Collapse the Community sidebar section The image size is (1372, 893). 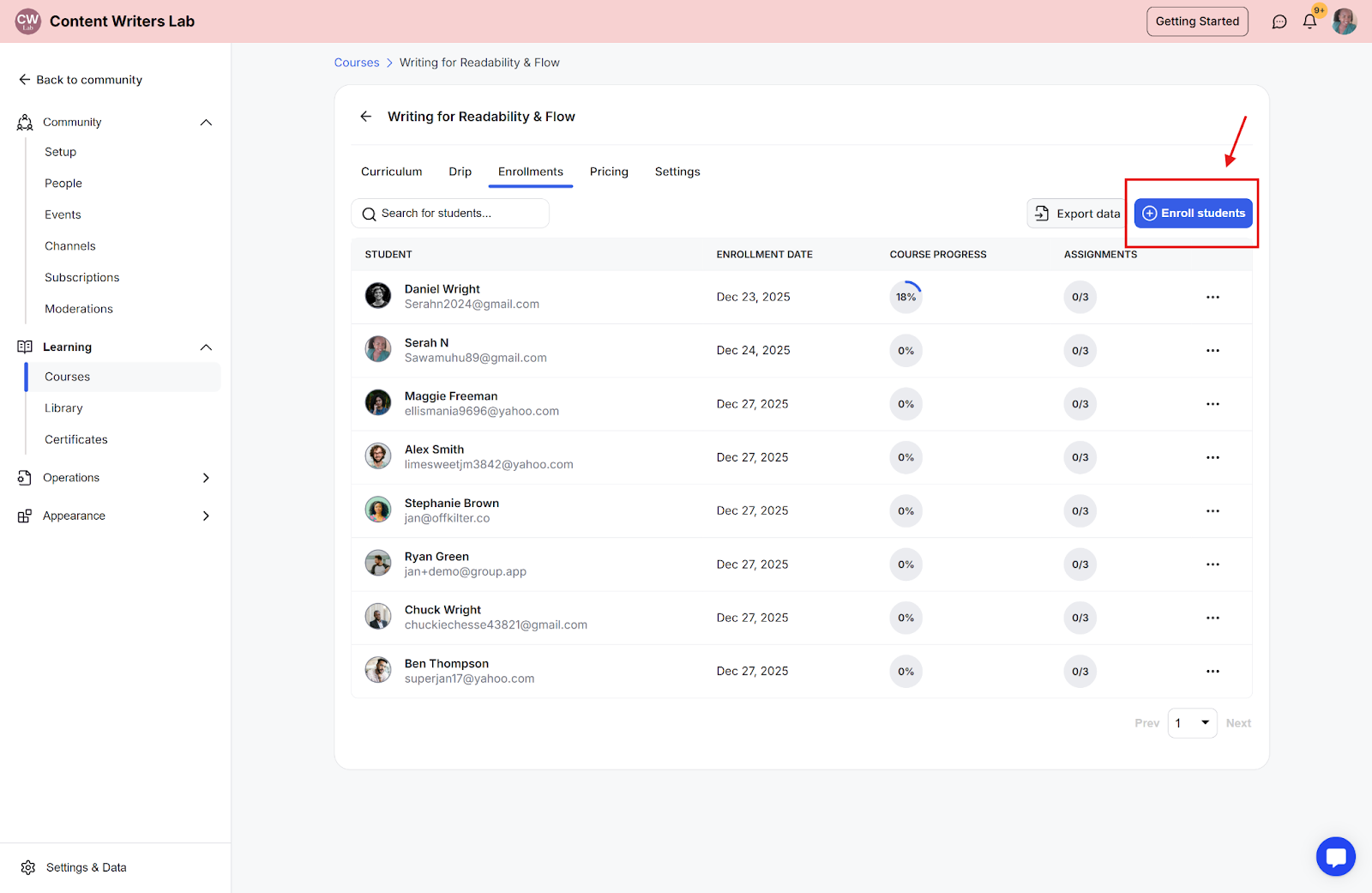[x=206, y=123]
